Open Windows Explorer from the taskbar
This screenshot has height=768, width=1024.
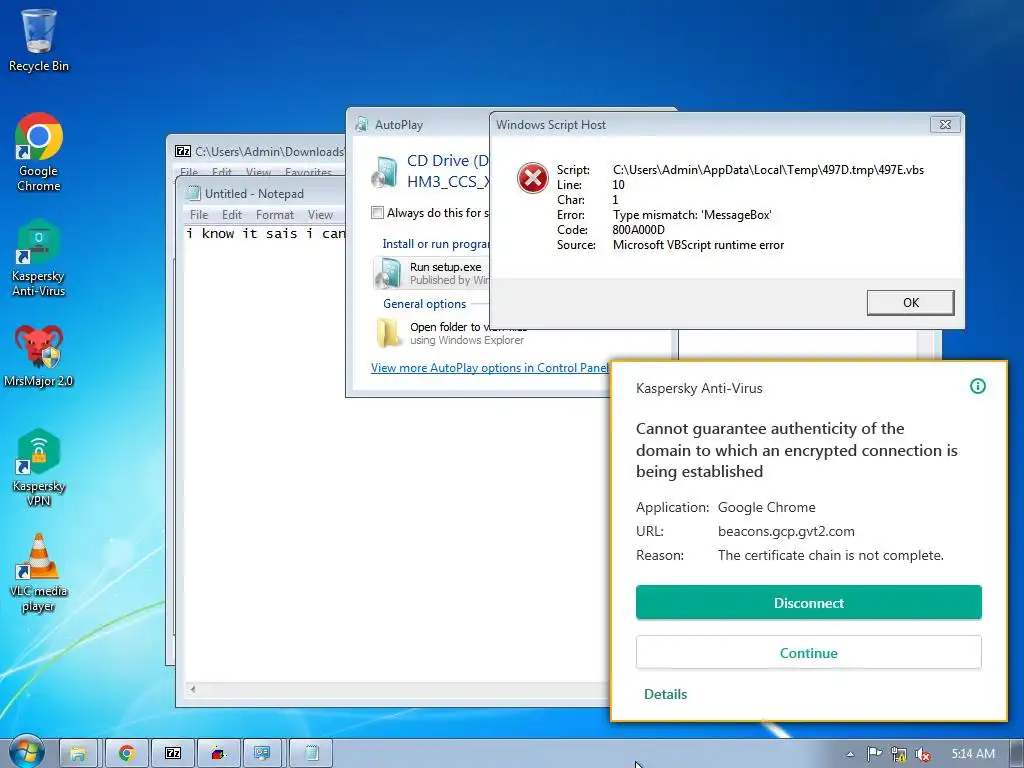point(78,754)
